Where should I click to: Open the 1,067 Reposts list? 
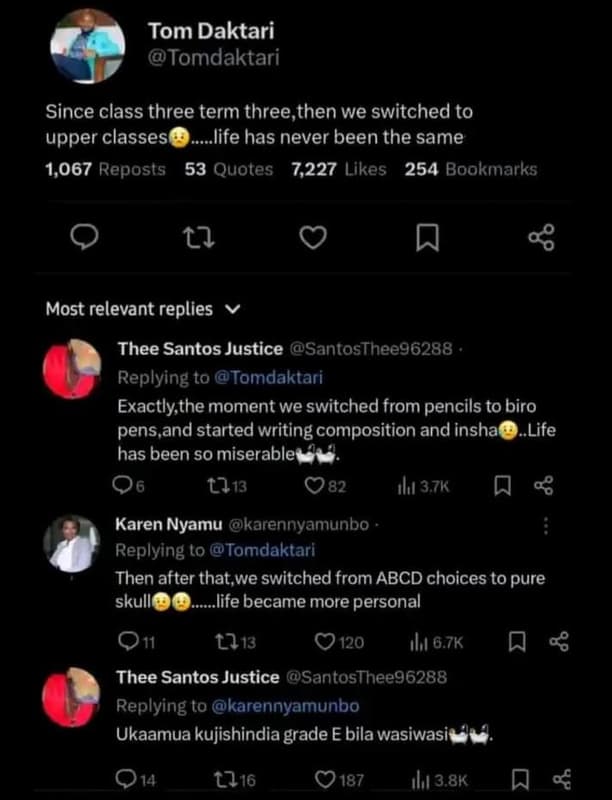pyautogui.click(x=106, y=169)
